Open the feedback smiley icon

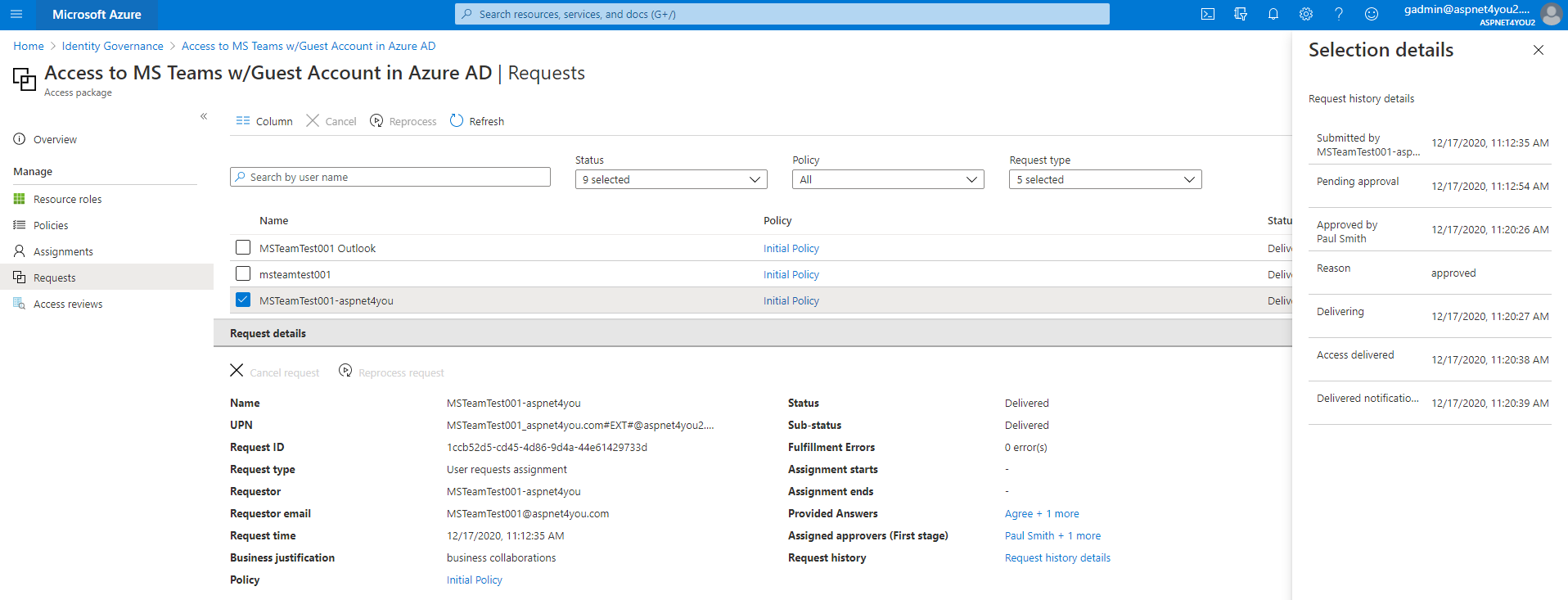(1372, 14)
